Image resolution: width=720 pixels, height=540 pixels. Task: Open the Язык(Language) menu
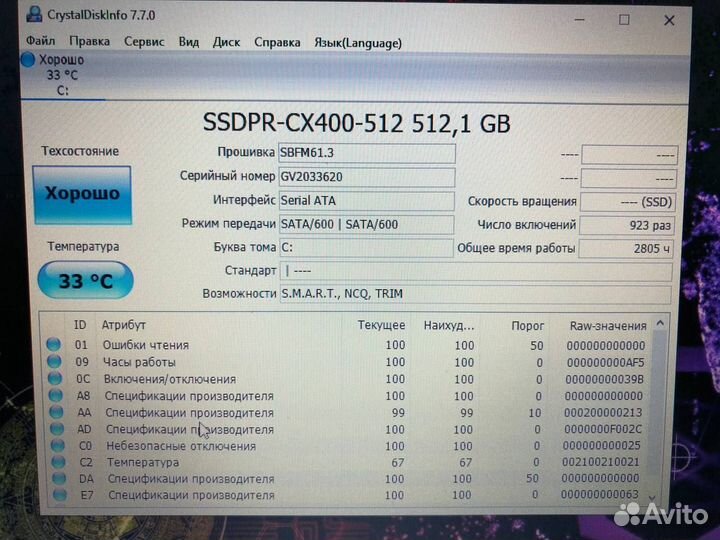click(x=358, y=43)
